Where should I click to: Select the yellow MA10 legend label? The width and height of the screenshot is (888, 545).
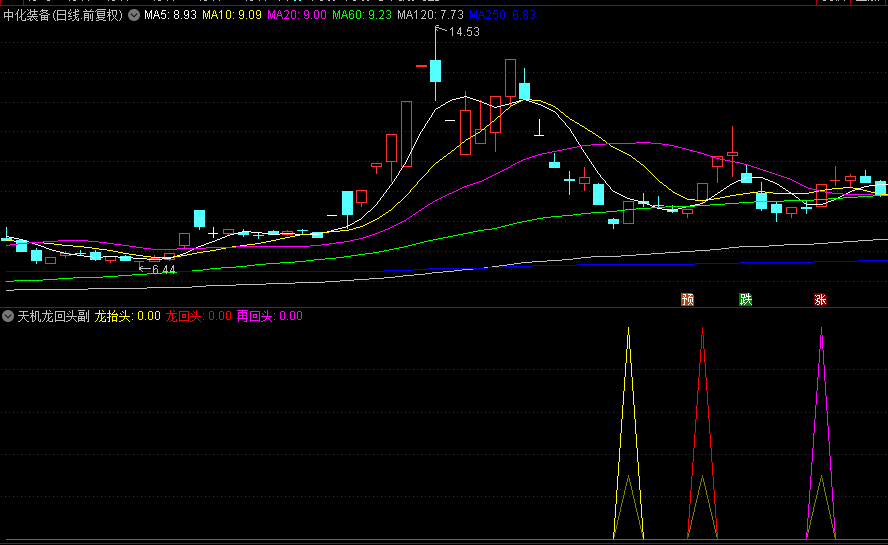coord(233,16)
